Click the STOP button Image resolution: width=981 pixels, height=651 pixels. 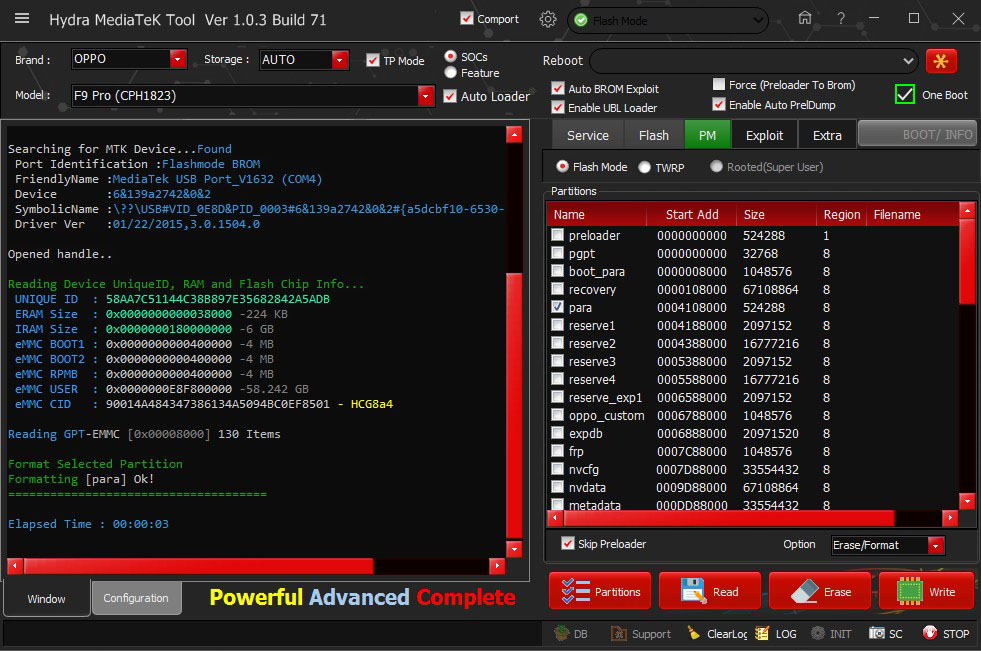coord(946,633)
